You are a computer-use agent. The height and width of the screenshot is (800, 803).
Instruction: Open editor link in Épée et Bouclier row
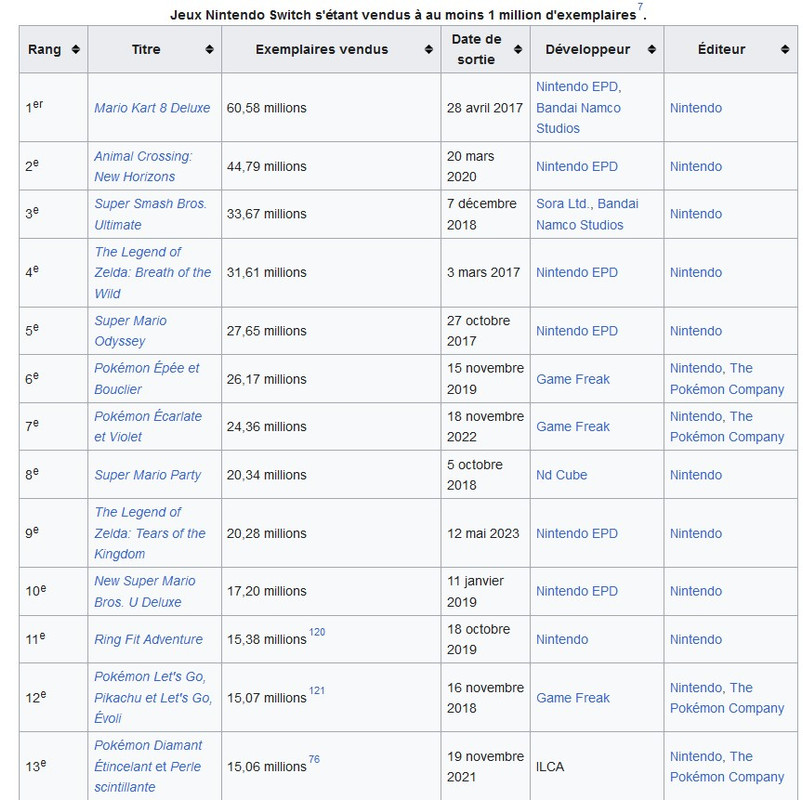coord(727,379)
